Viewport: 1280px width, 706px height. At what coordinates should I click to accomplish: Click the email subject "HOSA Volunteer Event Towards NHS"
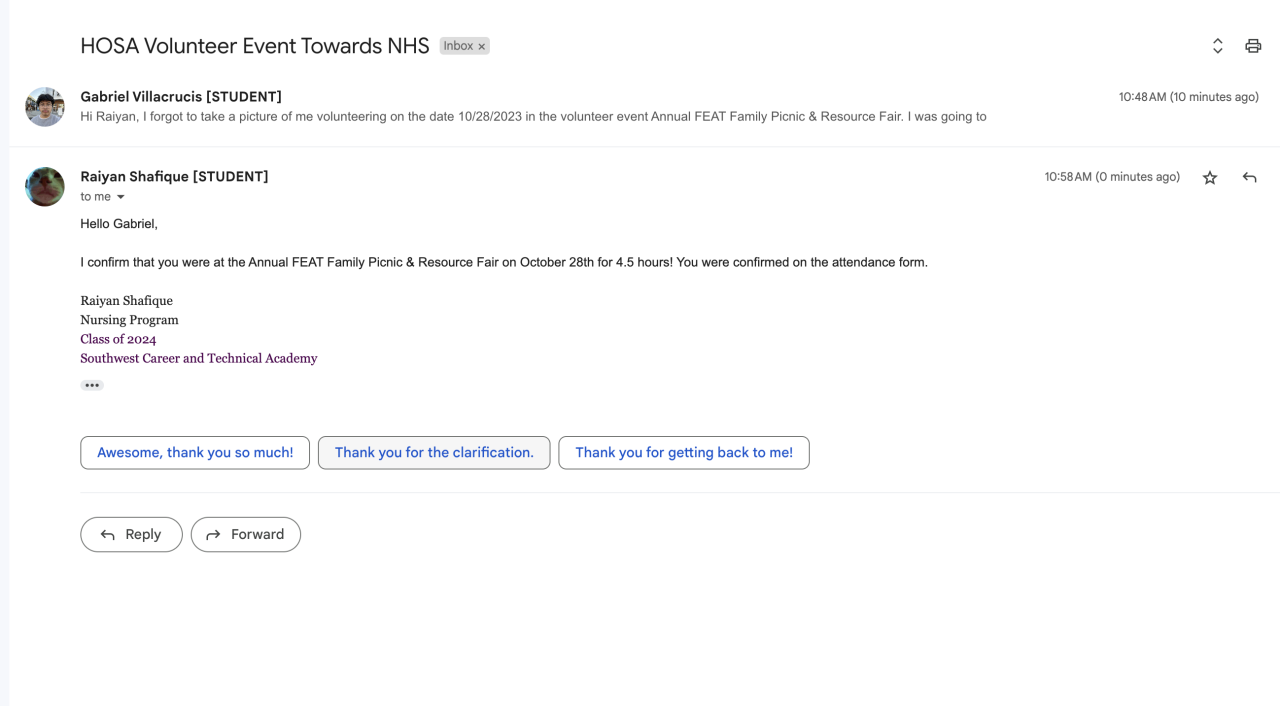[x=255, y=46]
